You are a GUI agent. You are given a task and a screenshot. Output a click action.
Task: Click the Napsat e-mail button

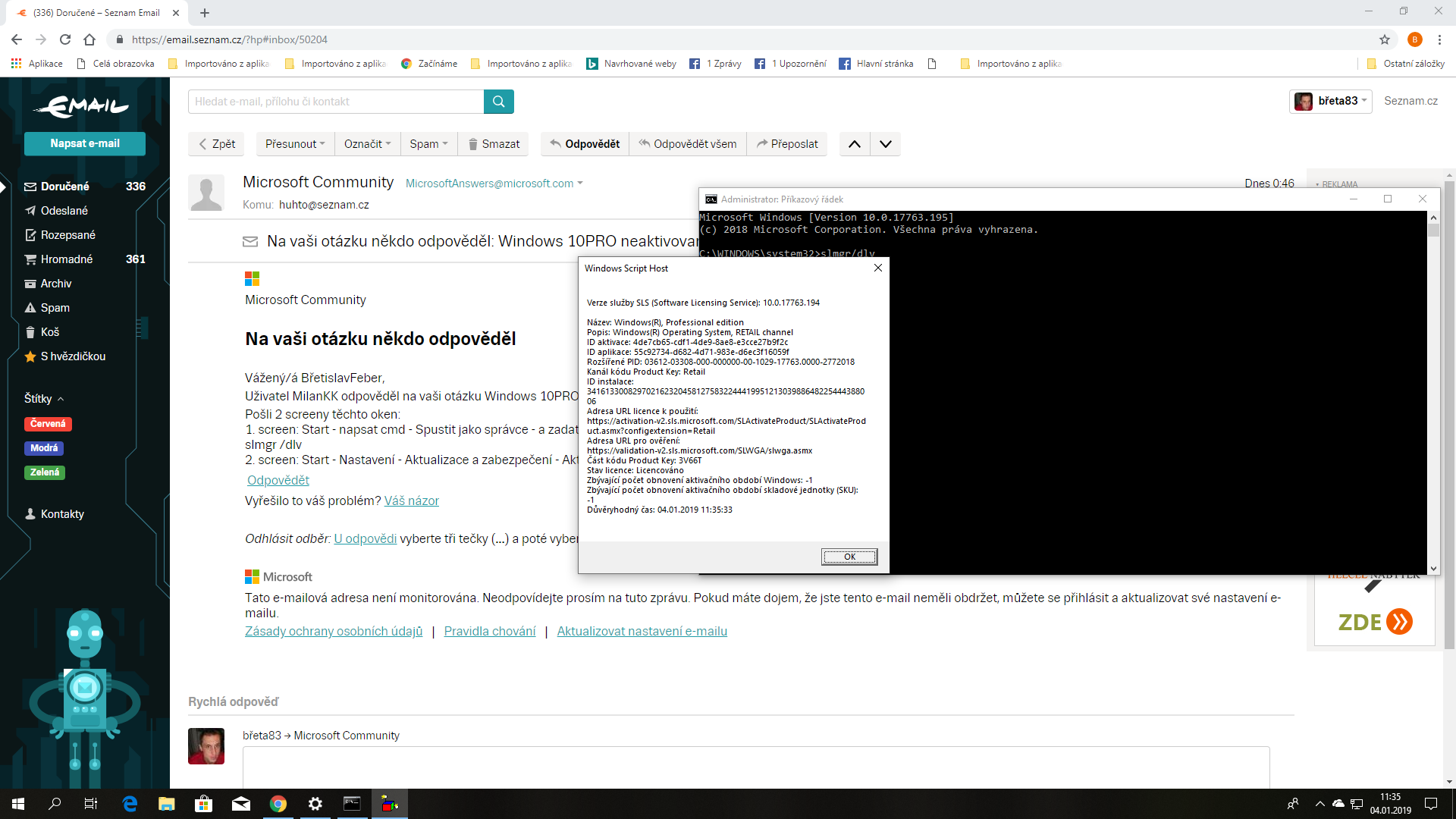(x=84, y=143)
